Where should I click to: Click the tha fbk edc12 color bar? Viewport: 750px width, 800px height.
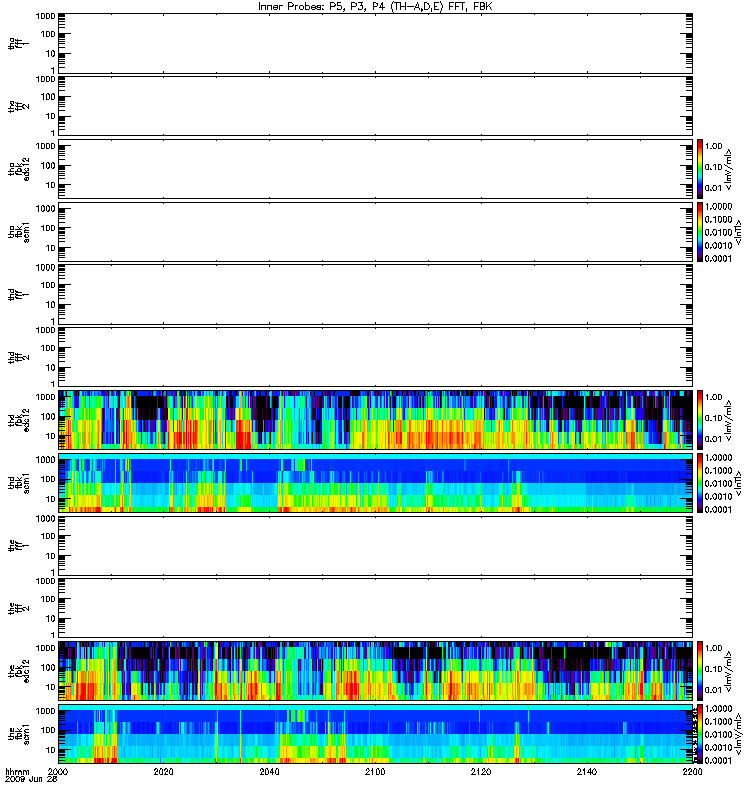(x=700, y=169)
